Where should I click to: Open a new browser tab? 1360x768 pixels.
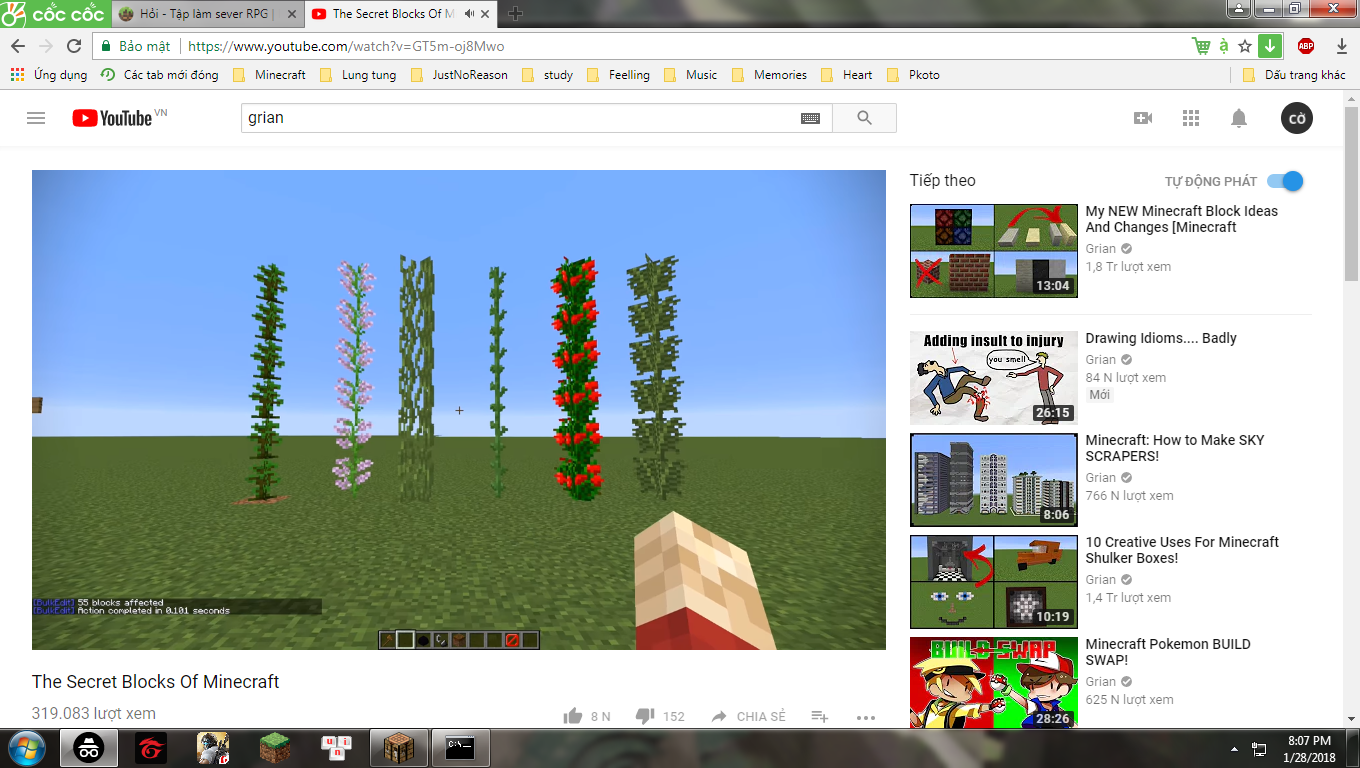point(515,14)
